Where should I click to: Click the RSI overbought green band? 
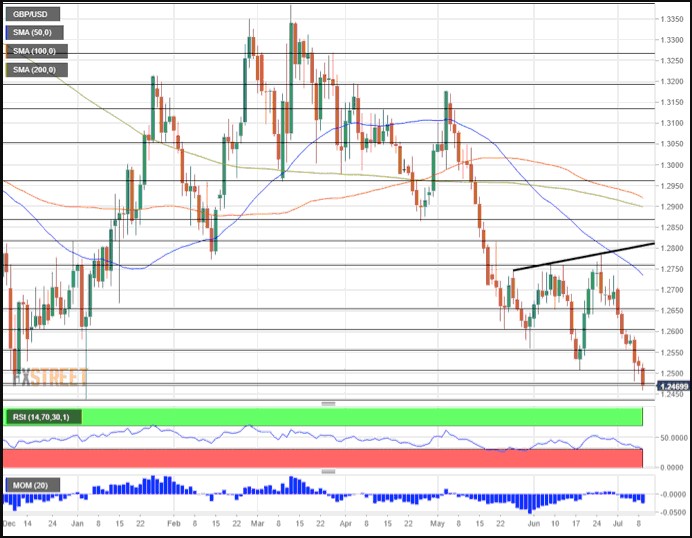tap(320, 417)
